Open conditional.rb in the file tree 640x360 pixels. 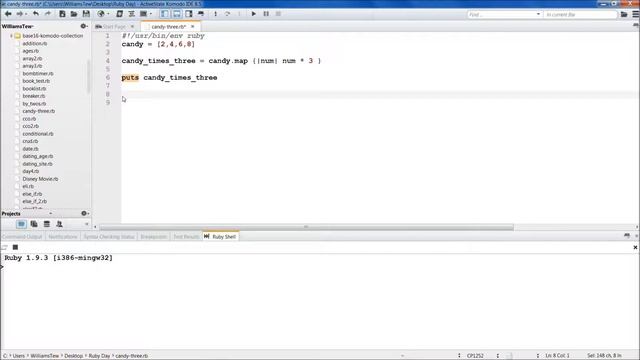click(x=38, y=134)
